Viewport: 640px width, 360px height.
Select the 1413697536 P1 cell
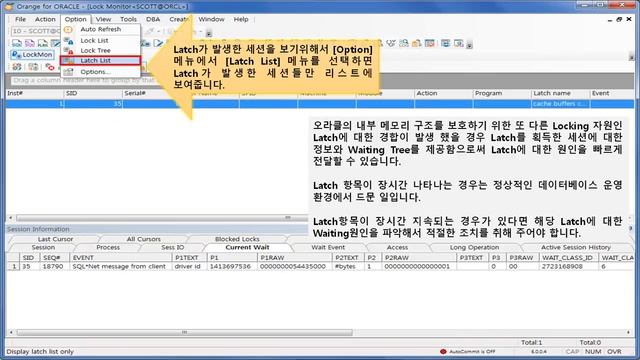[232, 267]
